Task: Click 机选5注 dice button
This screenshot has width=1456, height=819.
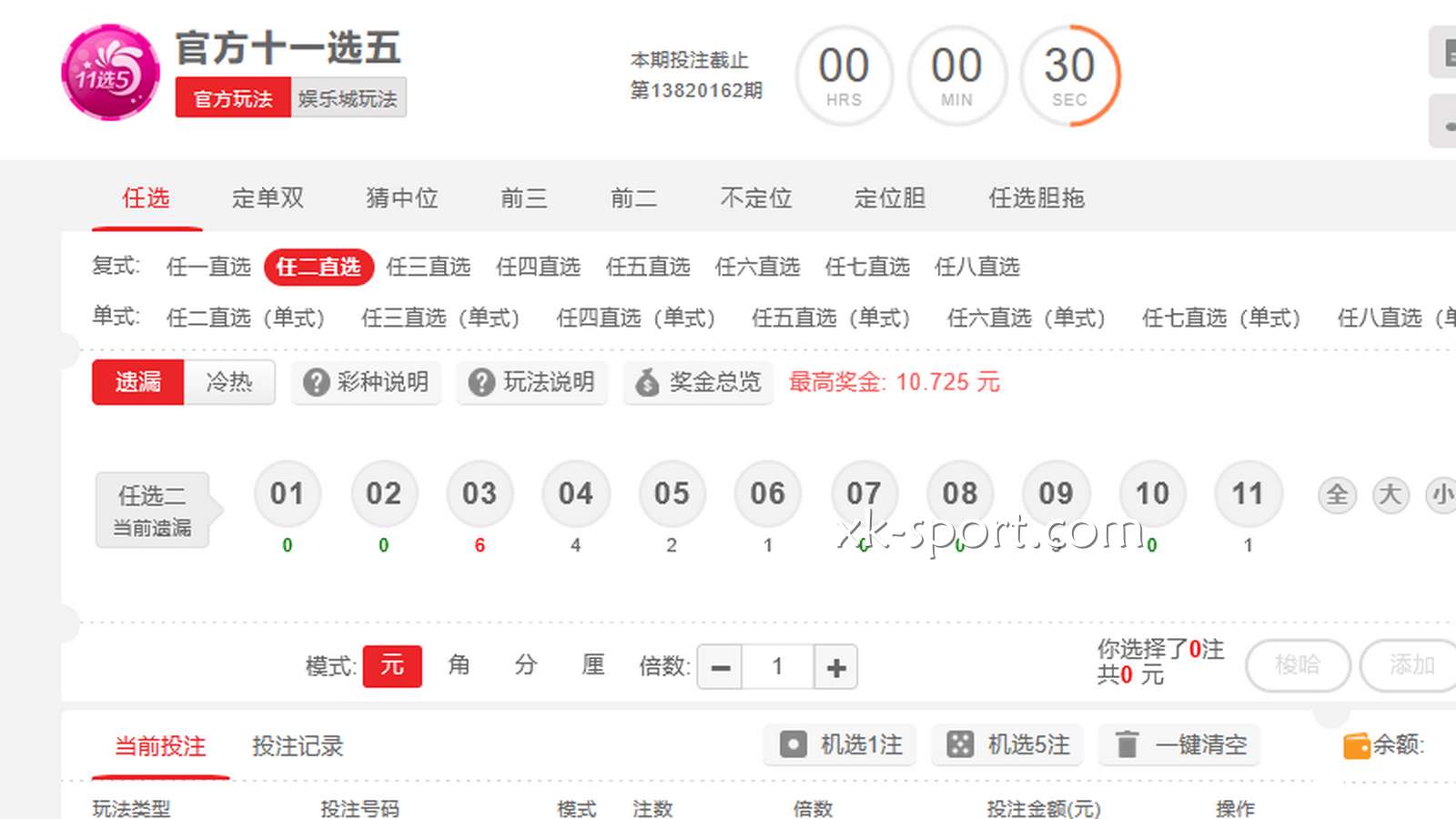Action: (x=1007, y=744)
